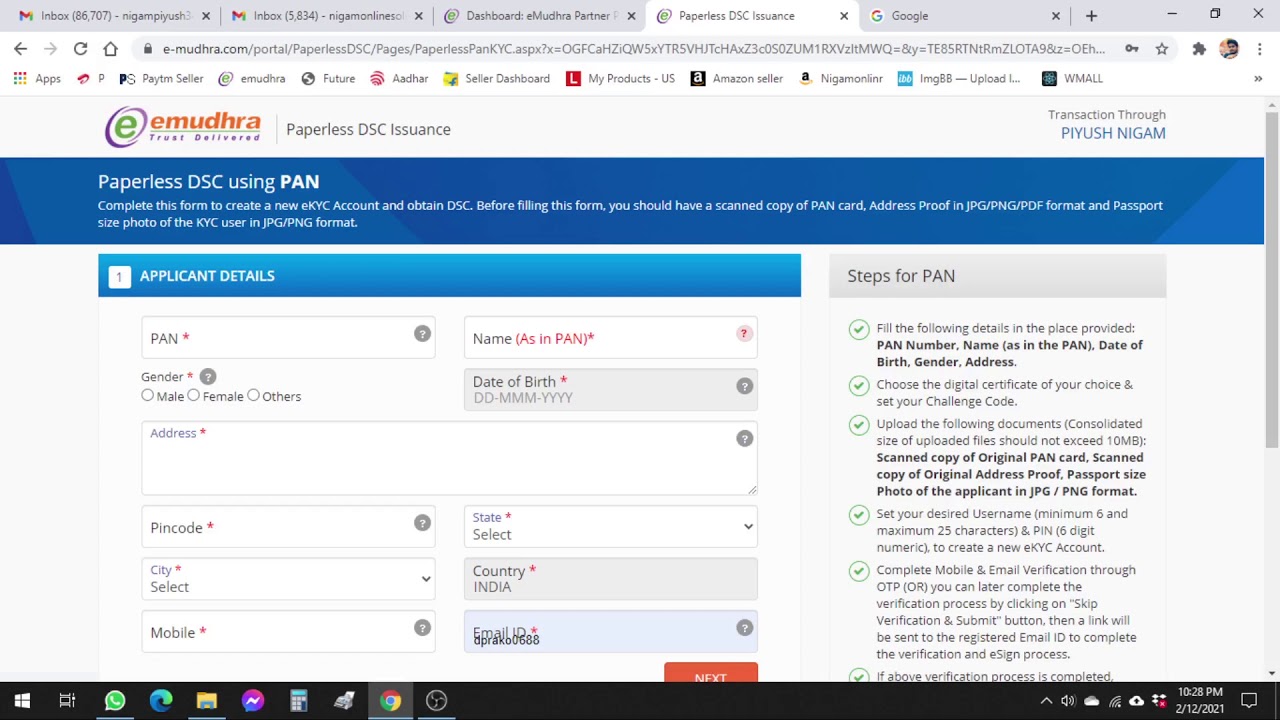This screenshot has width=1280, height=720.
Task: Click the browser address bar URL
Action: coord(633,48)
